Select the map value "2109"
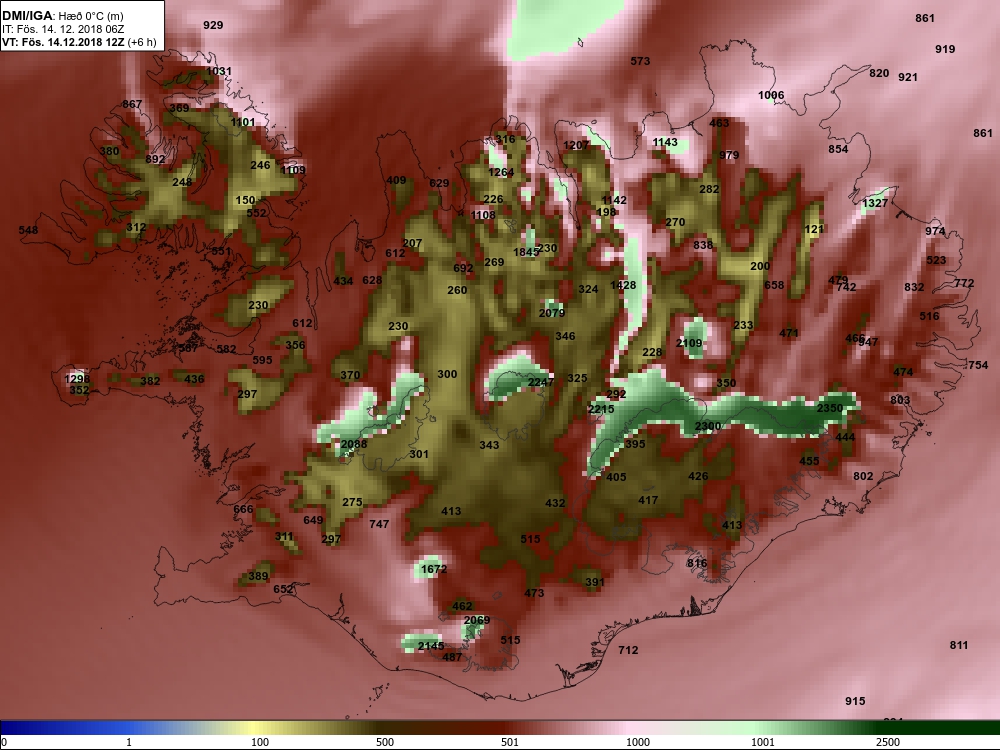The width and height of the screenshot is (1000, 750). coord(689,343)
